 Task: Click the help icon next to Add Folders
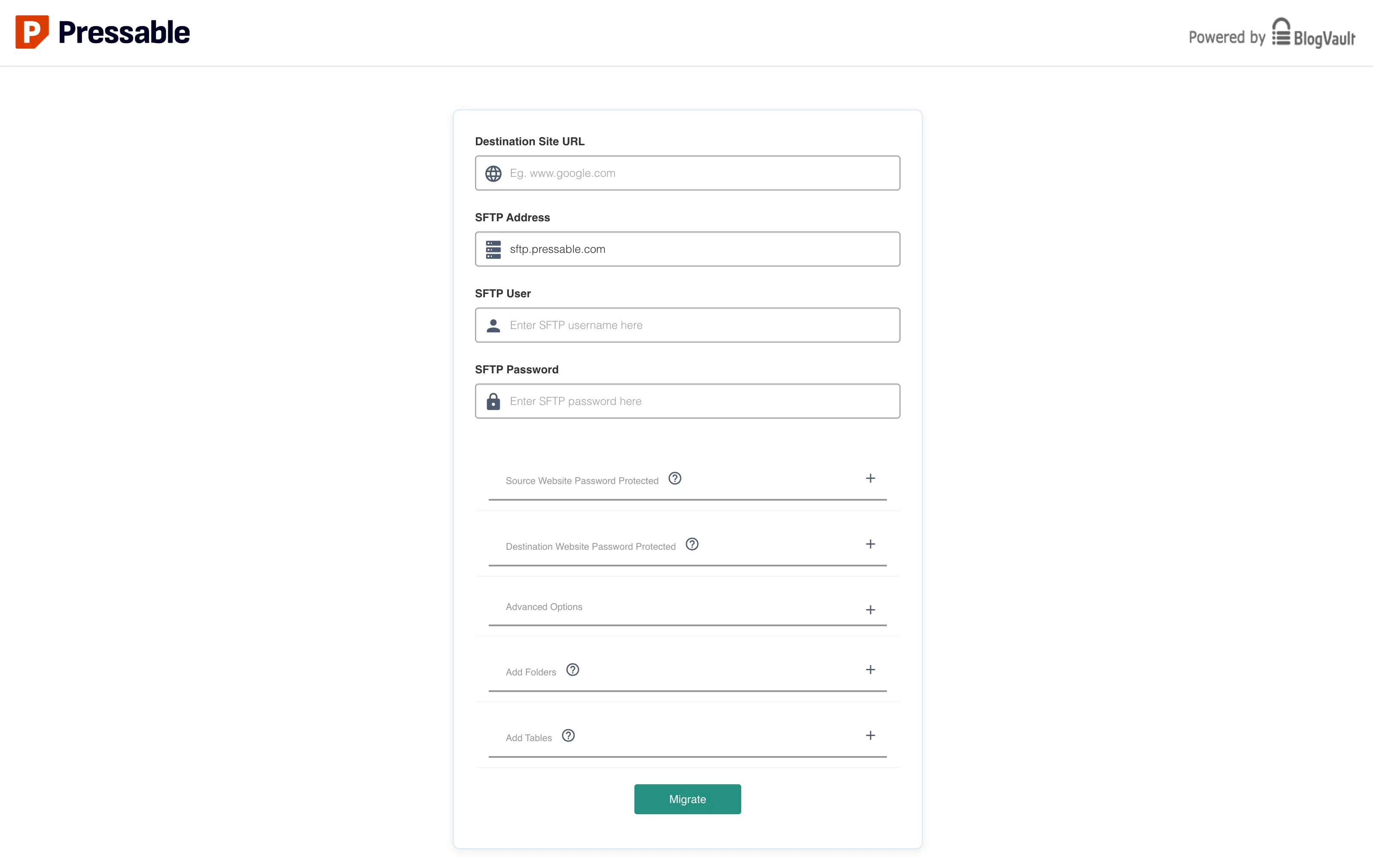[x=573, y=670]
